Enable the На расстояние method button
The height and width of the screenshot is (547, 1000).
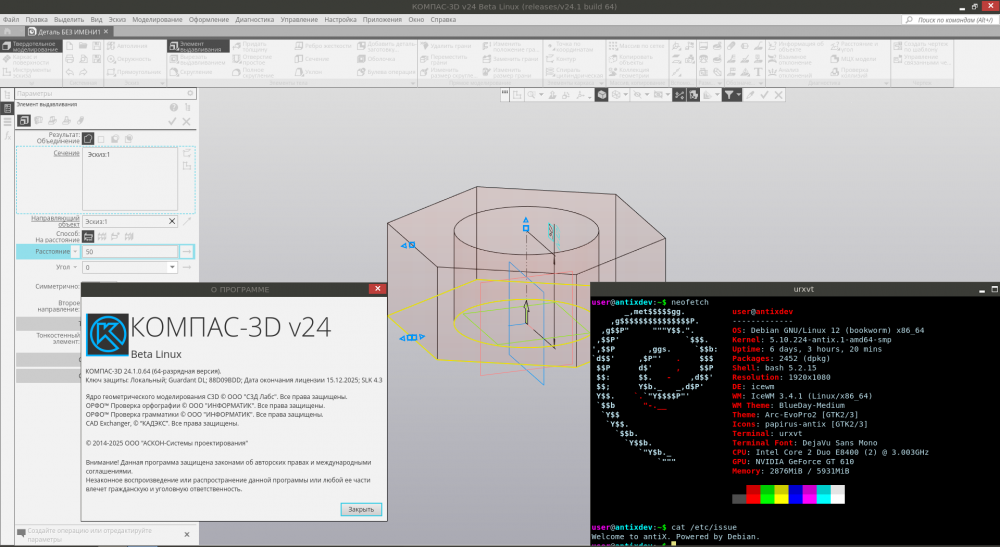pos(87,236)
